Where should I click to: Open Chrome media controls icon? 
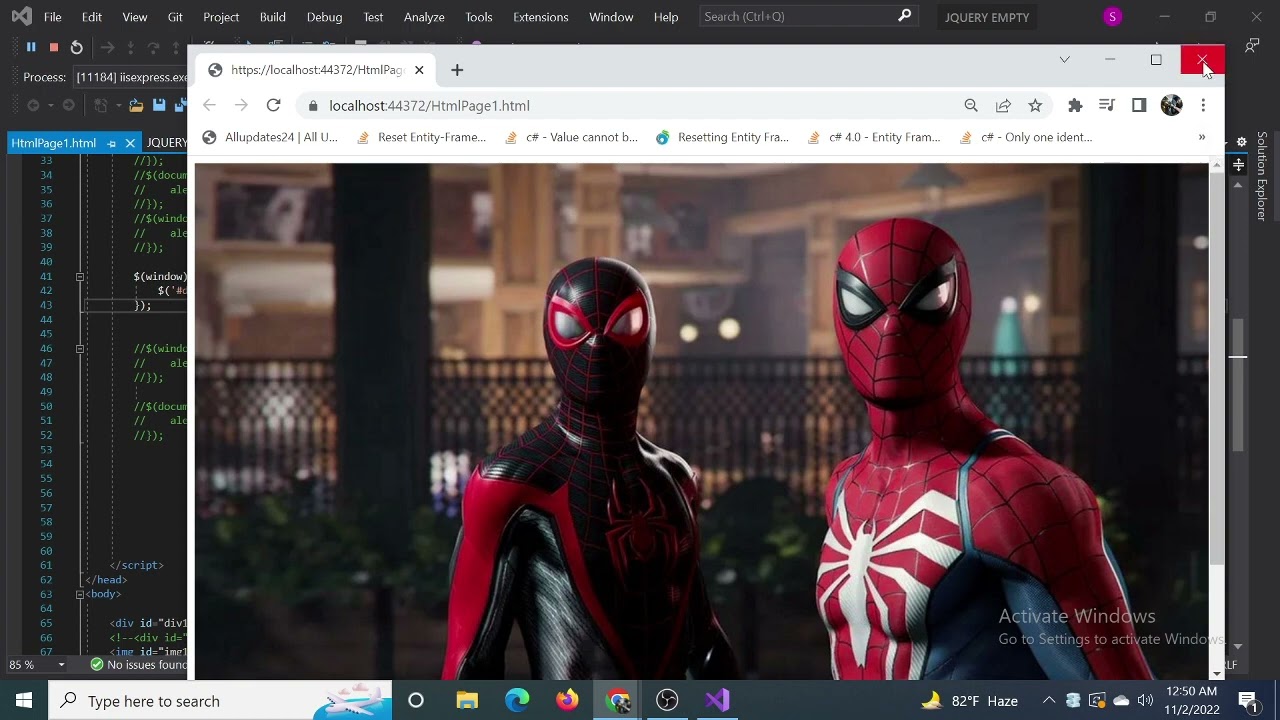[x=1107, y=105]
